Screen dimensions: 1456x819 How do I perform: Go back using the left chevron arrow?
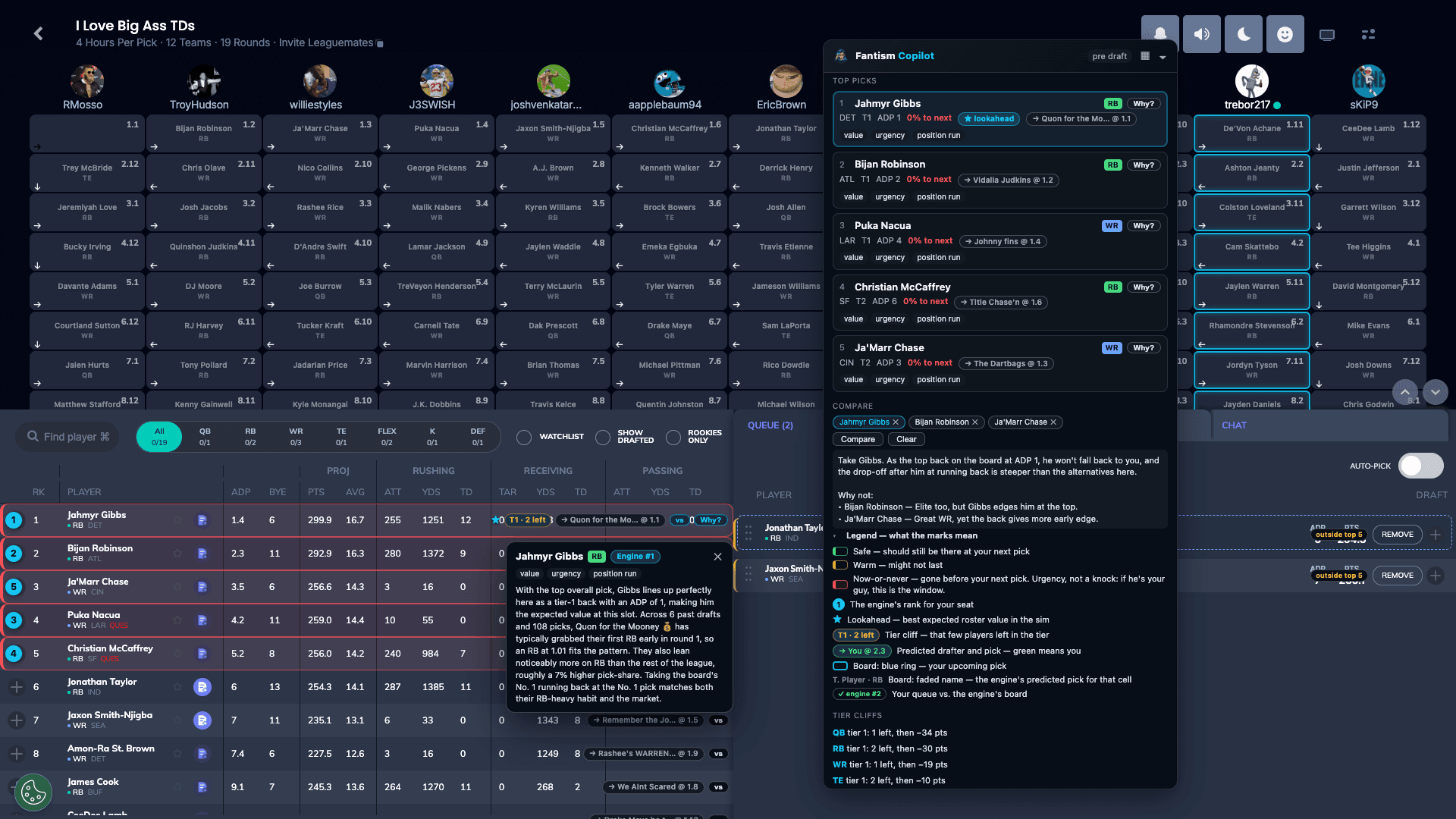pyautogui.click(x=38, y=33)
